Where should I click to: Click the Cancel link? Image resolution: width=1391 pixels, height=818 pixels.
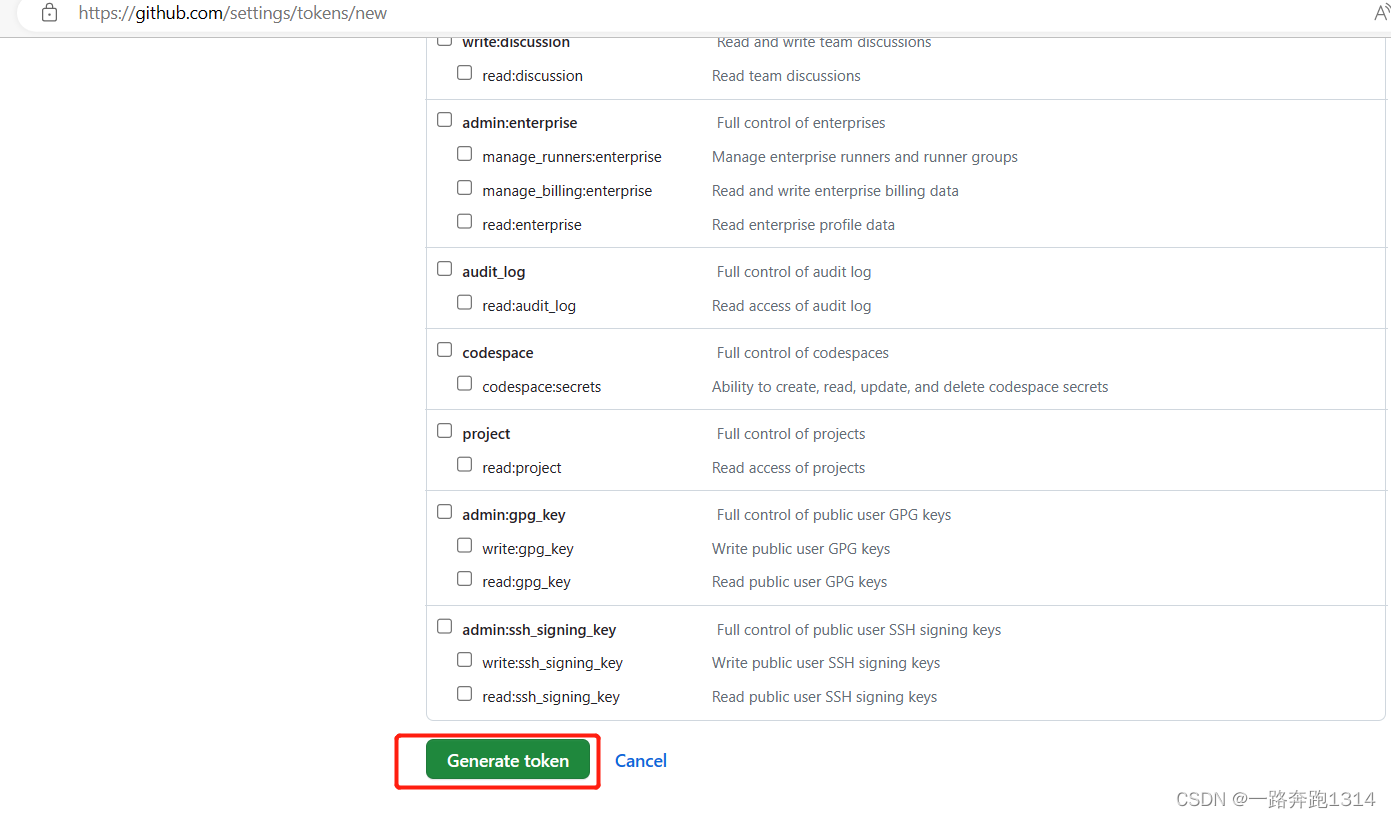640,760
